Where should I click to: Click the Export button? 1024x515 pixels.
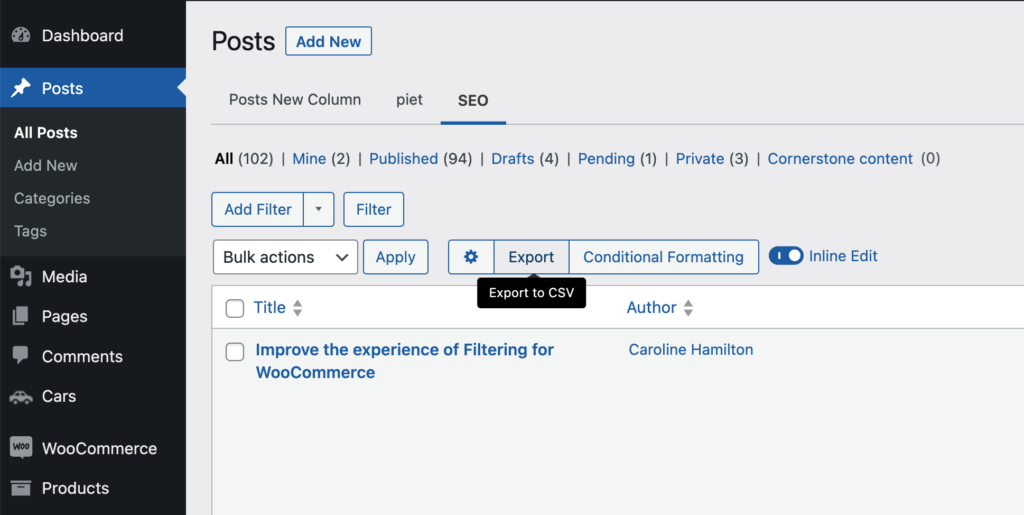coord(531,257)
